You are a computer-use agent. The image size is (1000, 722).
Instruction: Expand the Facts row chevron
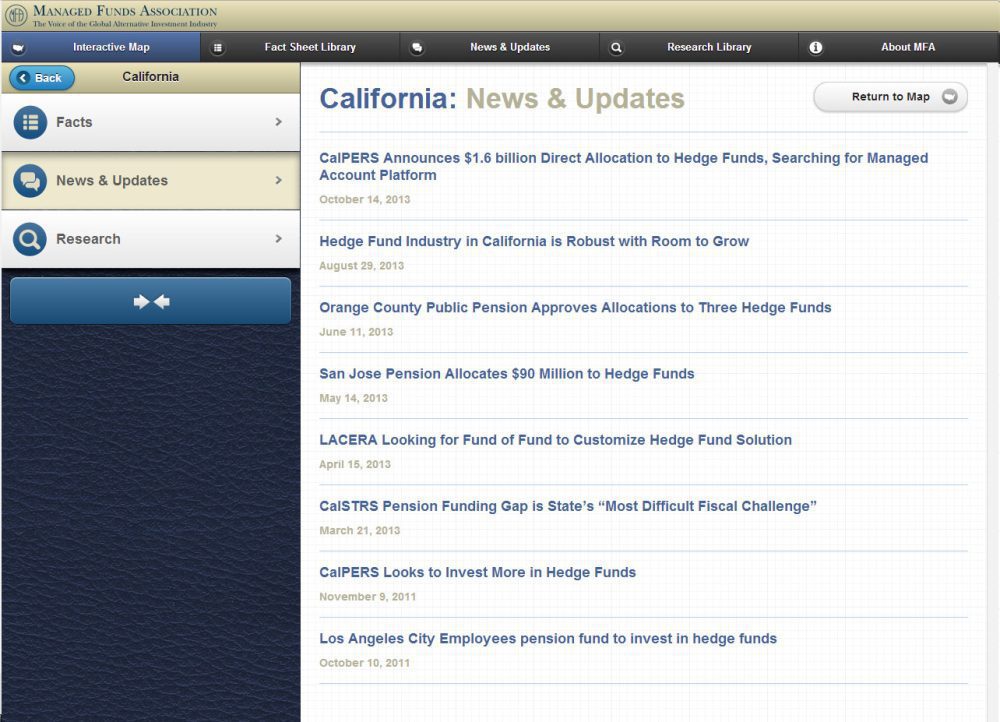tap(278, 122)
